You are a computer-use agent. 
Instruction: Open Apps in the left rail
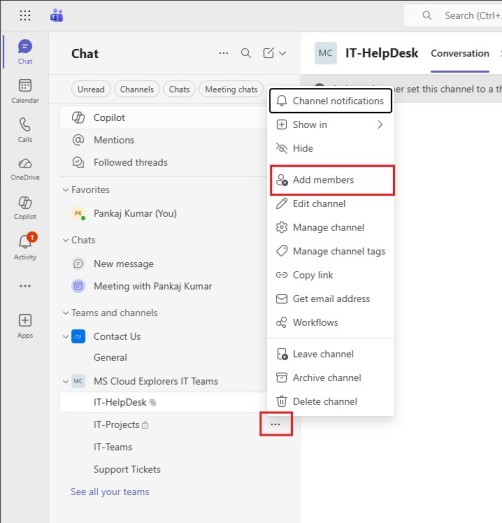coord(25,326)
